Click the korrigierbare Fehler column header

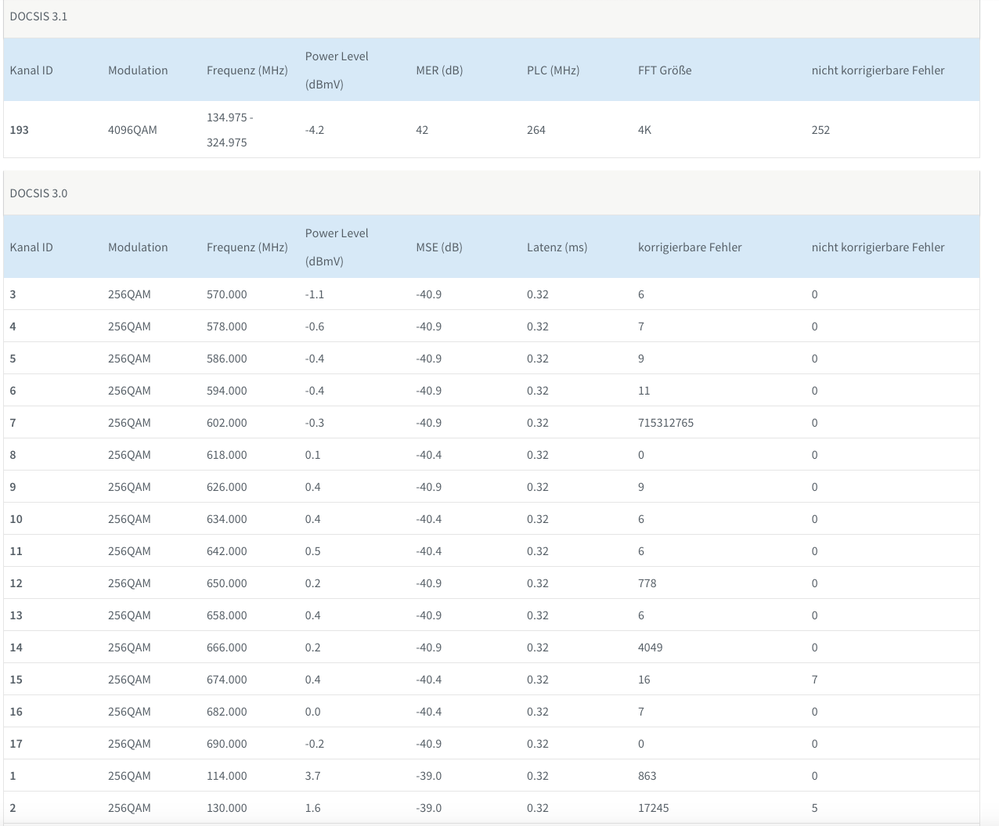[x=690, y=247]
